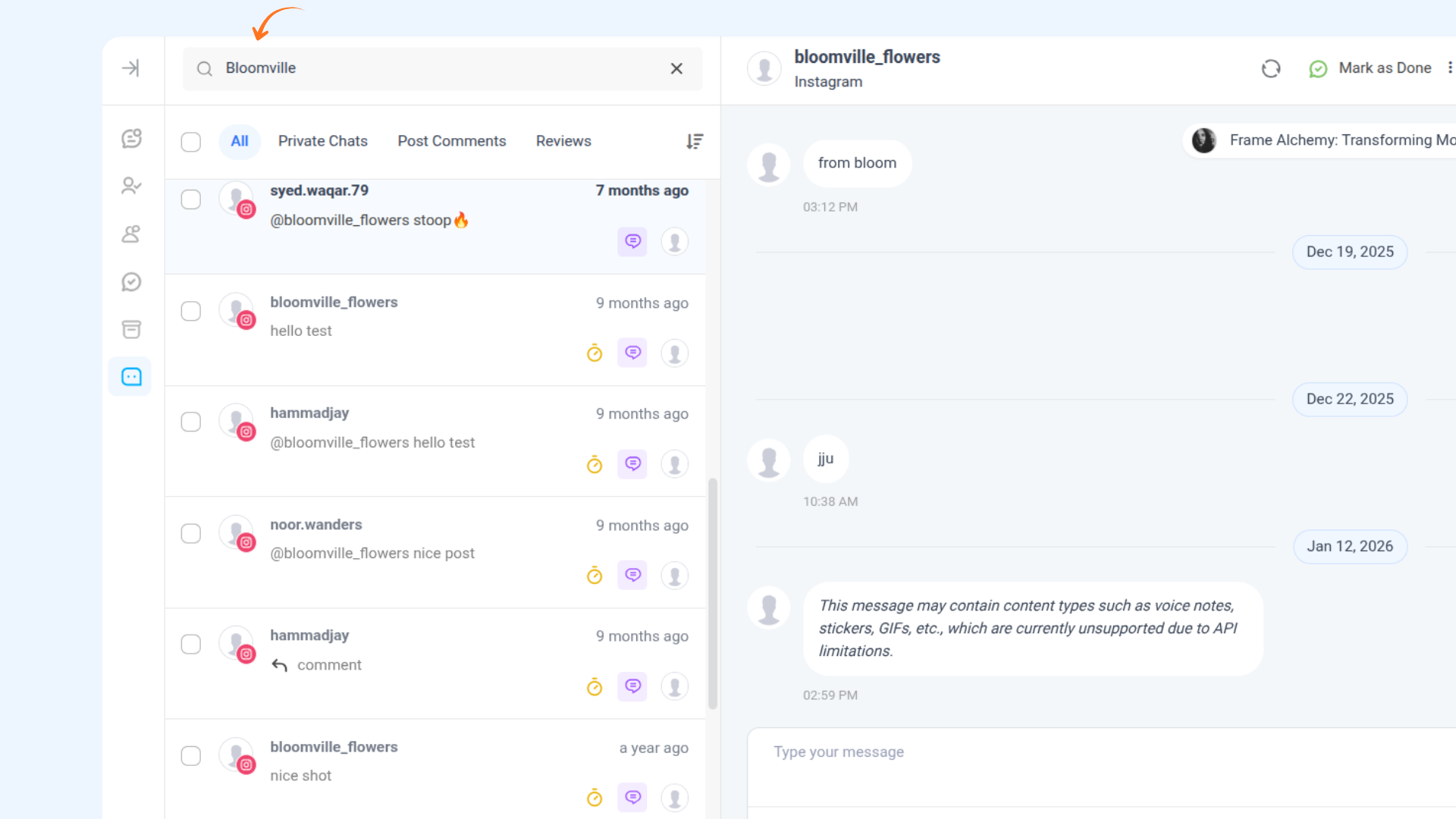Check the syed.waqar.79 conversation checkbox
Screen dimensions: 1456x819
click(191, 199)
